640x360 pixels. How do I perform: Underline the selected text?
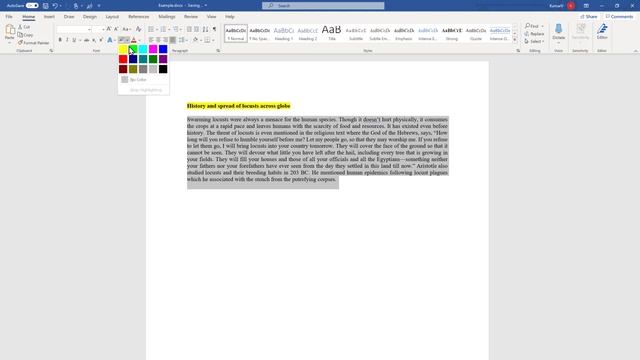(74, 40)
